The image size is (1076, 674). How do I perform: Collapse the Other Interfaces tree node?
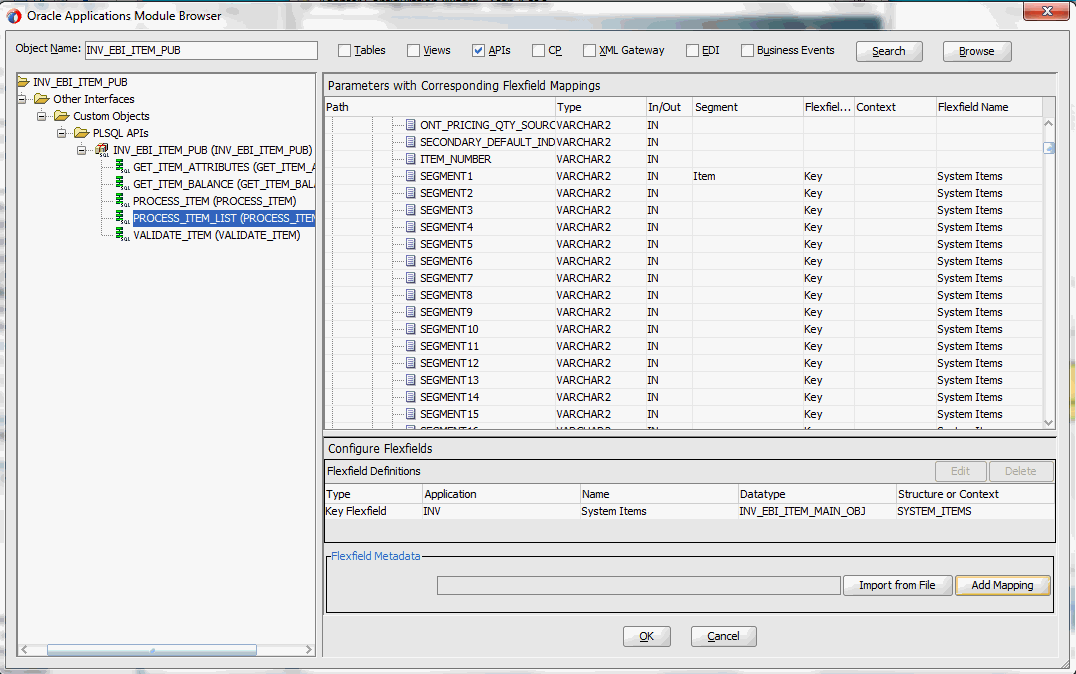click(x=22, y=100)
